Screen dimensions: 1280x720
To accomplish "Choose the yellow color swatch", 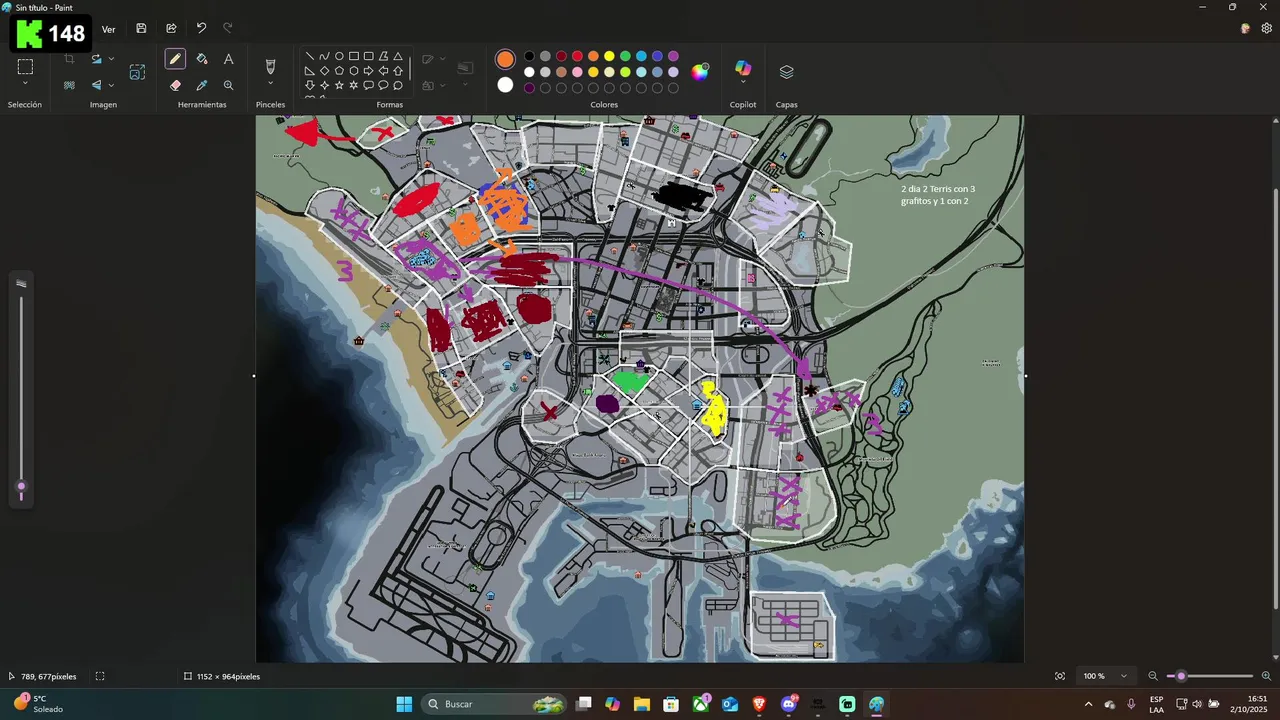I will (x=609, y=56).
